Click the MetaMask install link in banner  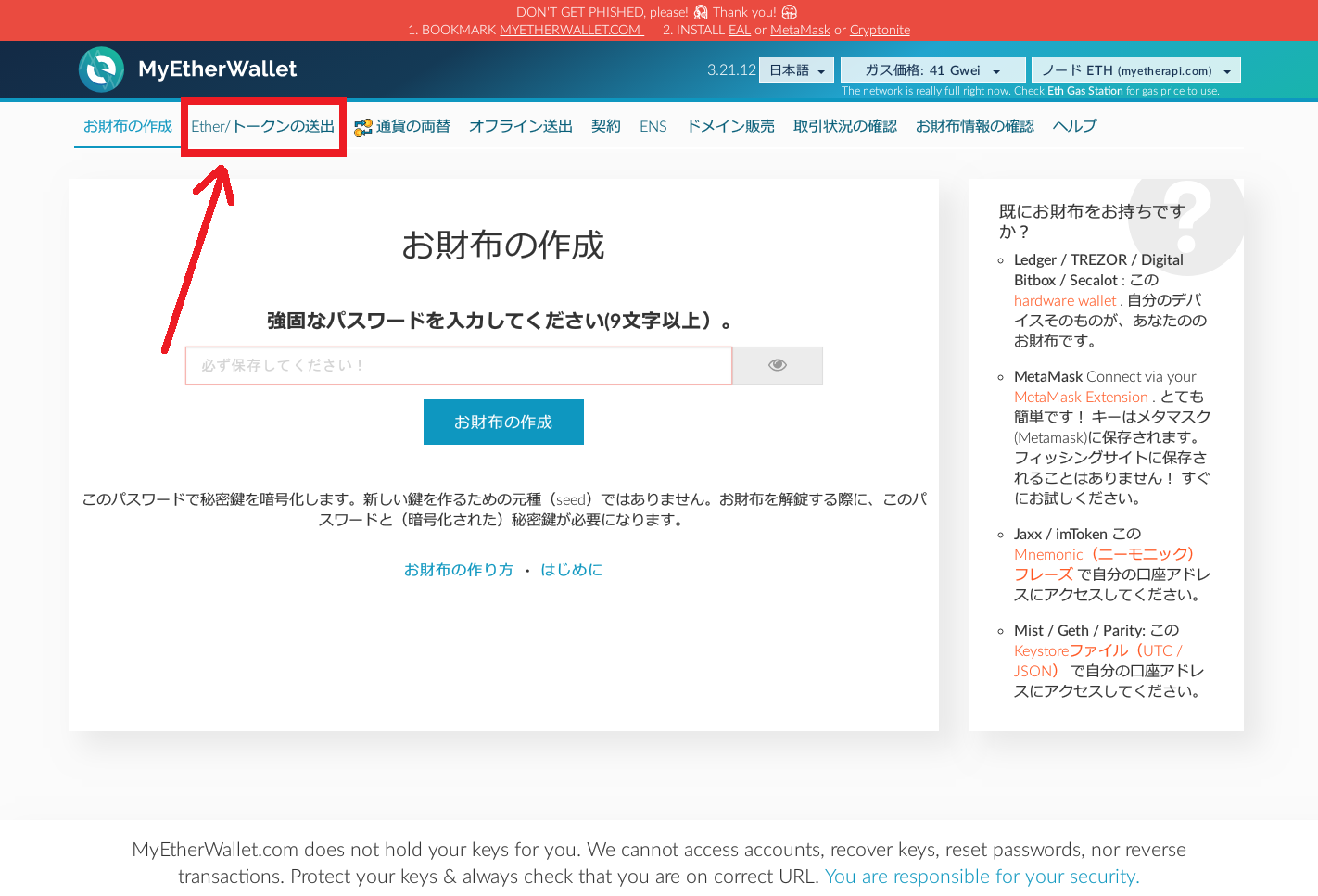point(800,29)
